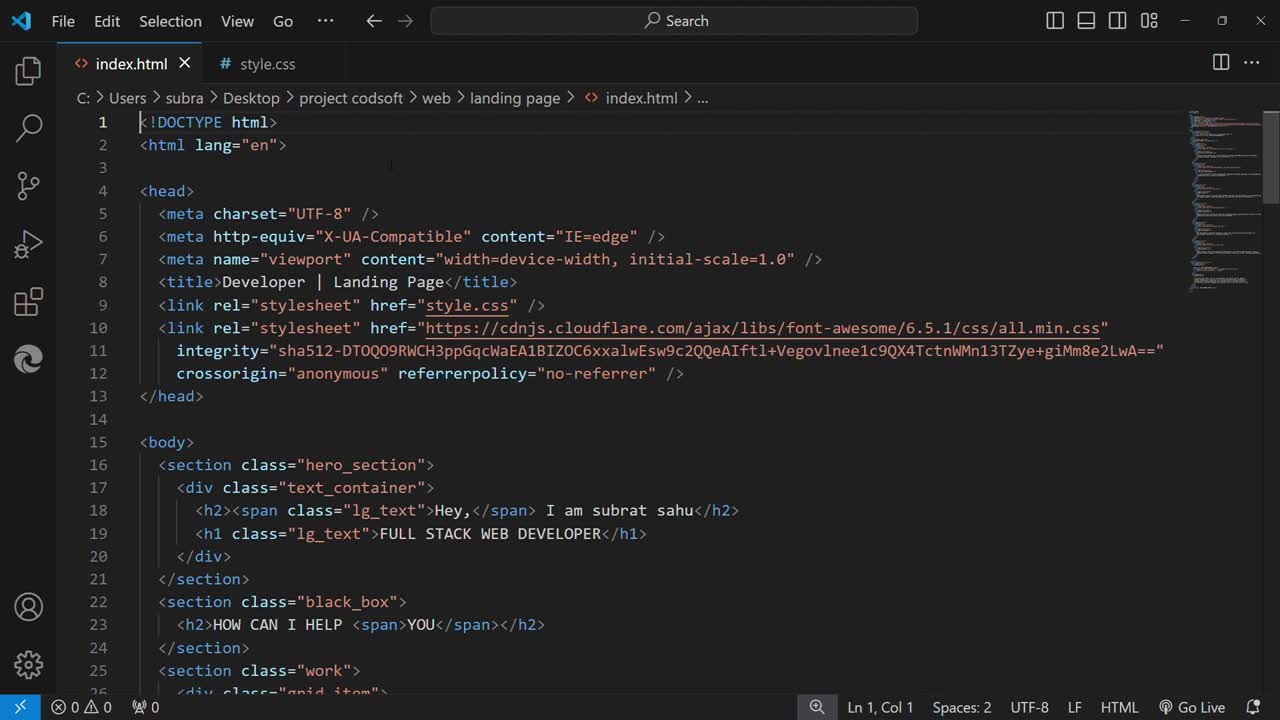This screenshot has width=1280, height=720.
Task: Open the Accounts menu icon
Action: coord(28,607)
